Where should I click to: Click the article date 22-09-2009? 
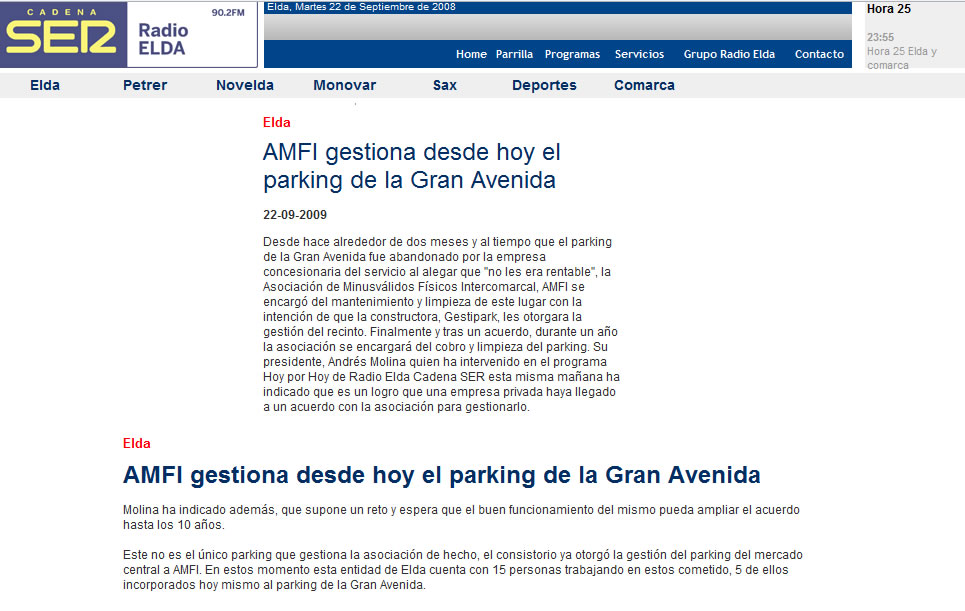[295, 215]
